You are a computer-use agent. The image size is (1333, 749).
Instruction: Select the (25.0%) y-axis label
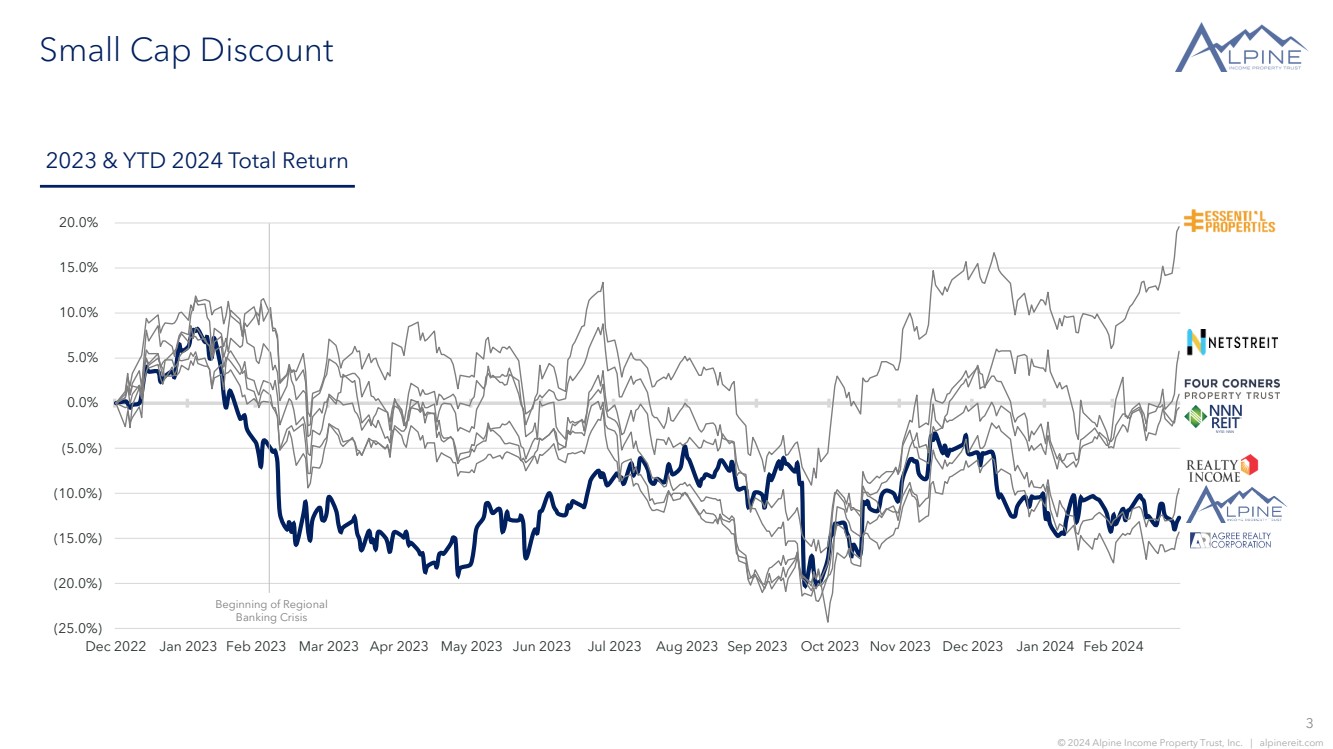77,629
